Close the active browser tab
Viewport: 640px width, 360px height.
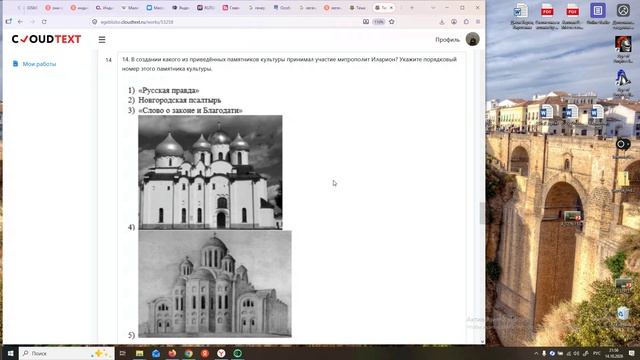click(391, 7)
